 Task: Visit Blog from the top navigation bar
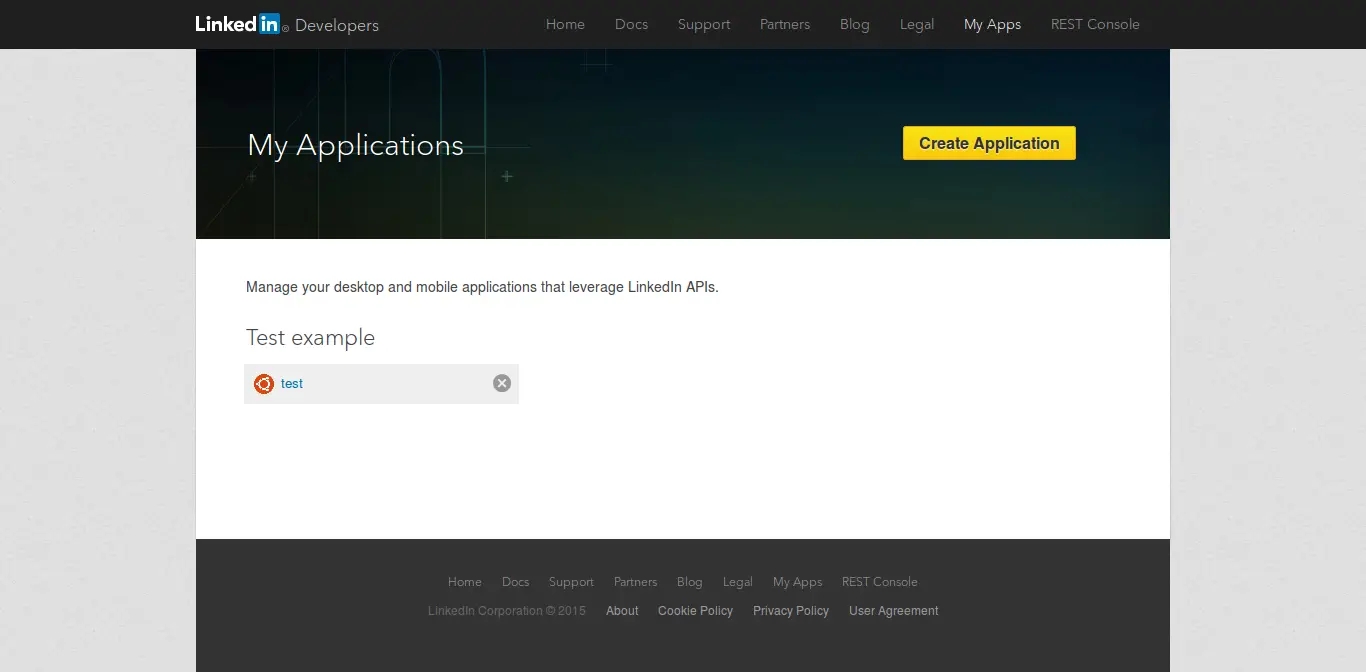pos(855,24)
